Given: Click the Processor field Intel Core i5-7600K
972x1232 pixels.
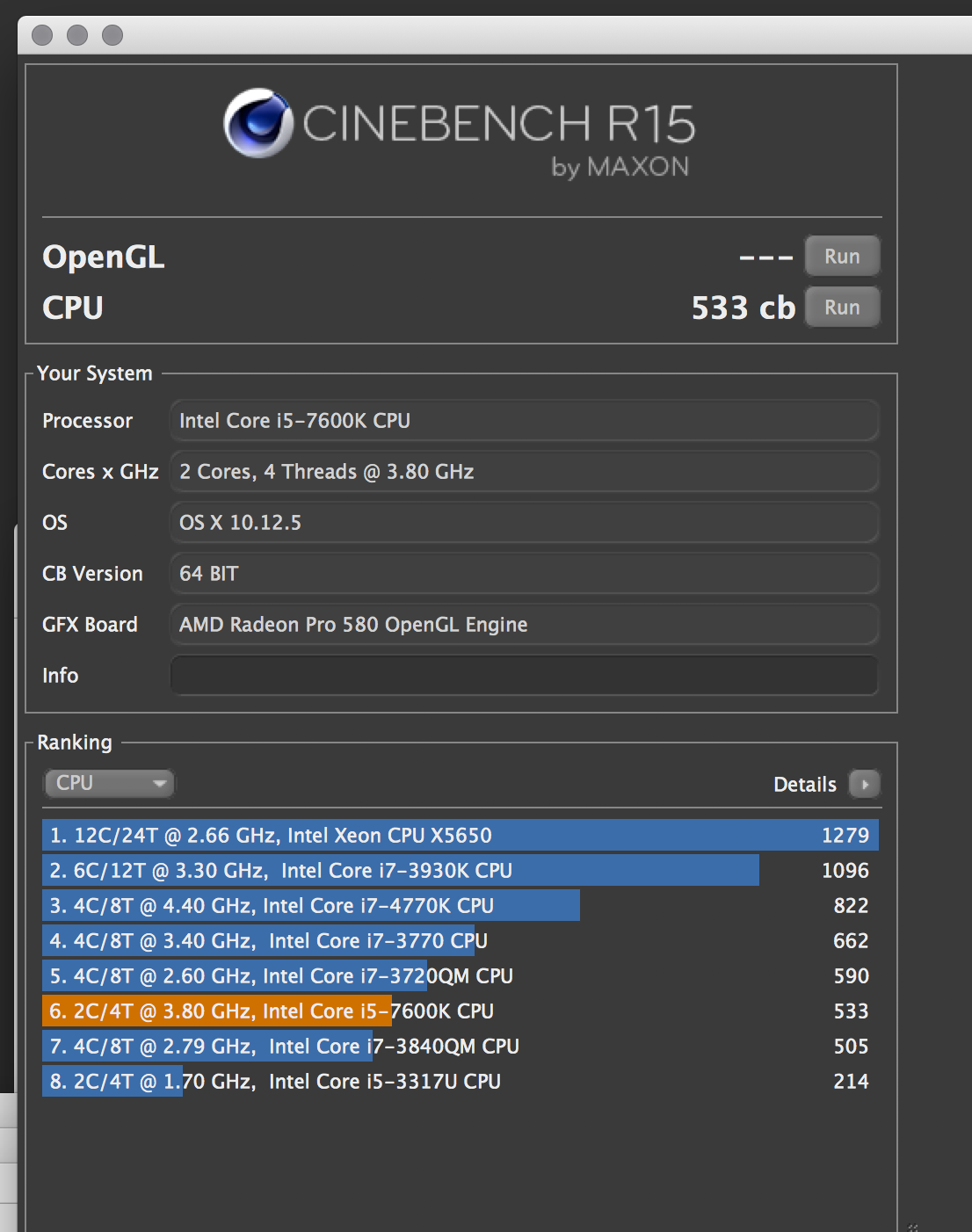Looking at the screenshot, I should pyautogui.click(x=524, y=421).
